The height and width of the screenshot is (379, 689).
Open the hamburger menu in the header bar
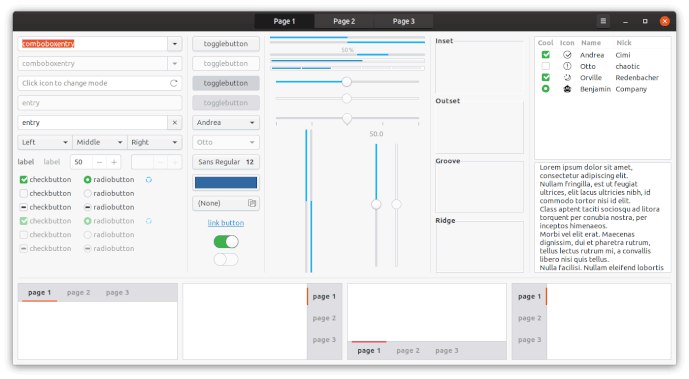click(x=603, y=21)
